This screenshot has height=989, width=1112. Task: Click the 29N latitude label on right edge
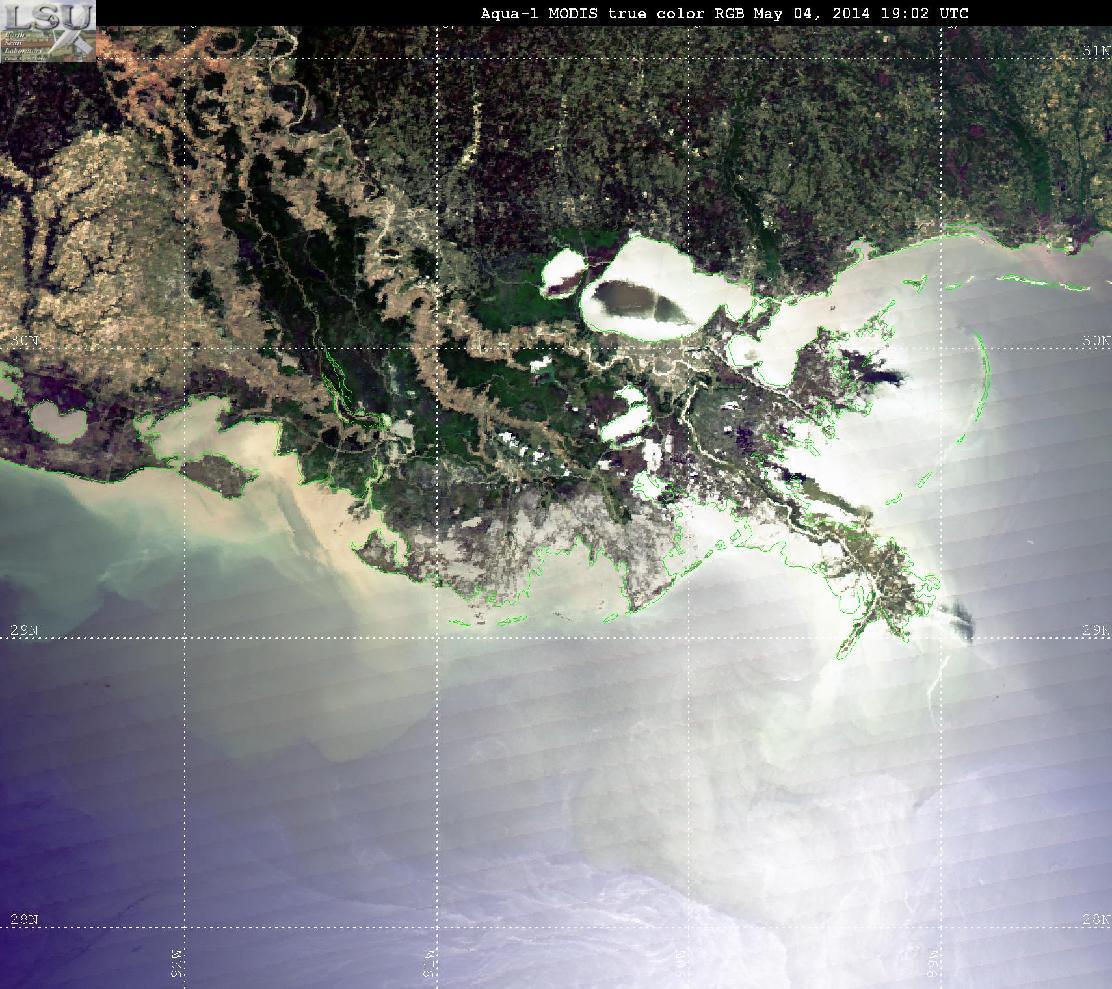coord(1095,630)
